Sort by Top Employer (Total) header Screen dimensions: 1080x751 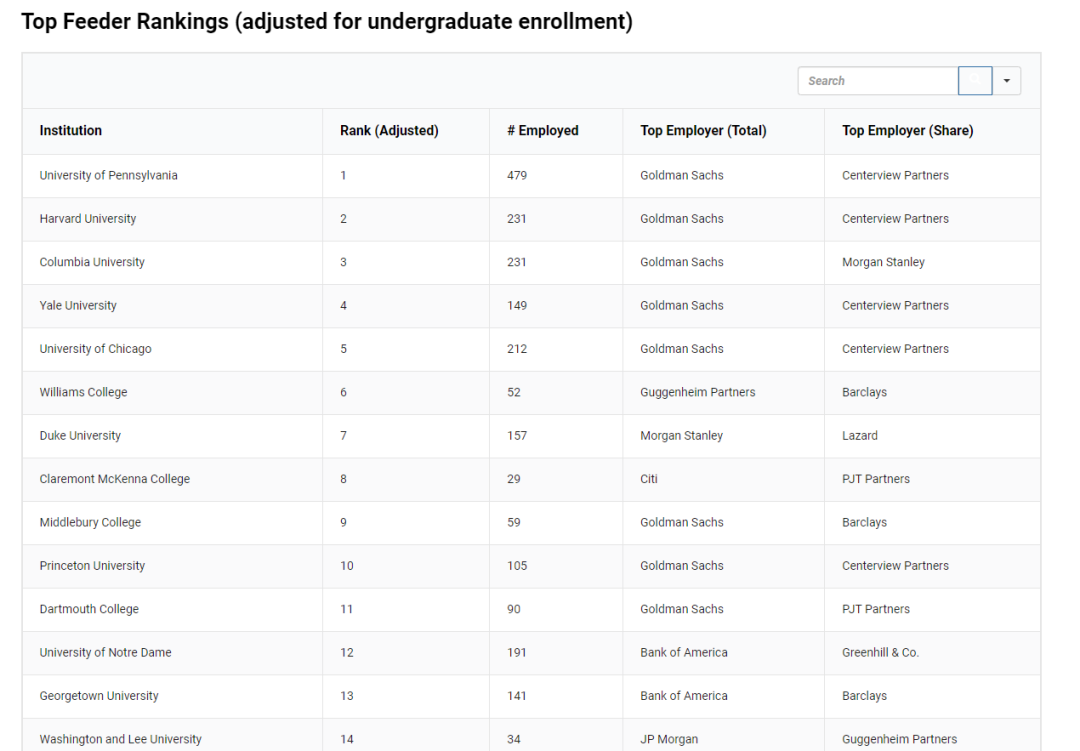pyautogui.click(x=703, y=131)
